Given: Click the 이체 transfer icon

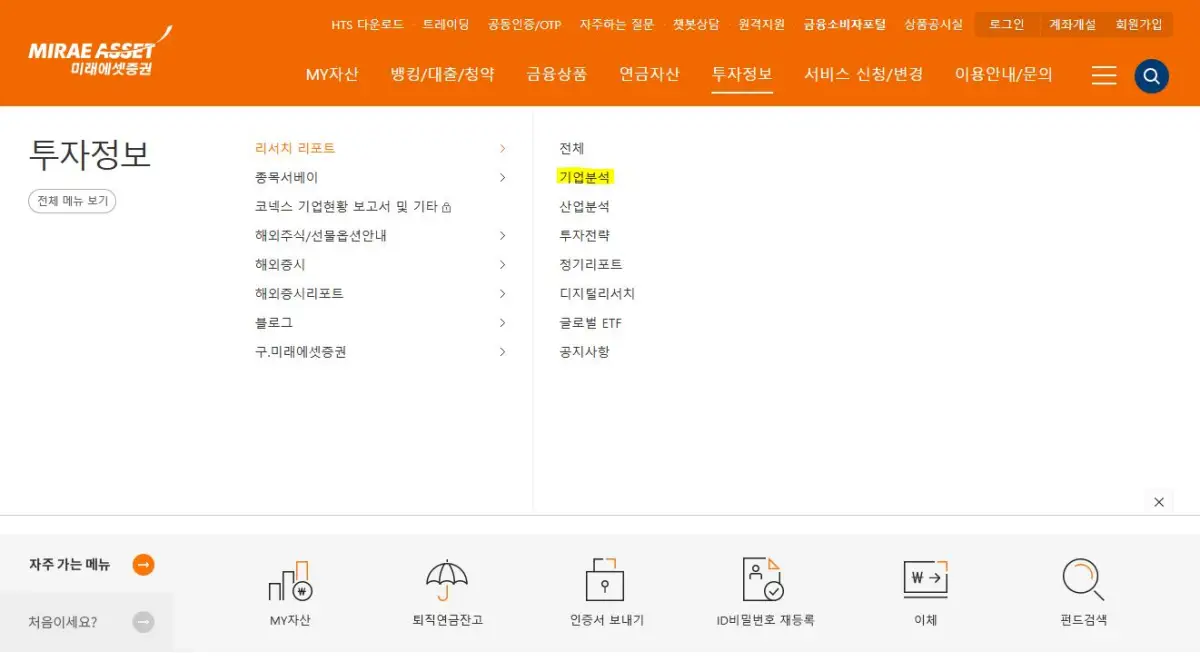Looking at the screenshot, I should [925, 580].
